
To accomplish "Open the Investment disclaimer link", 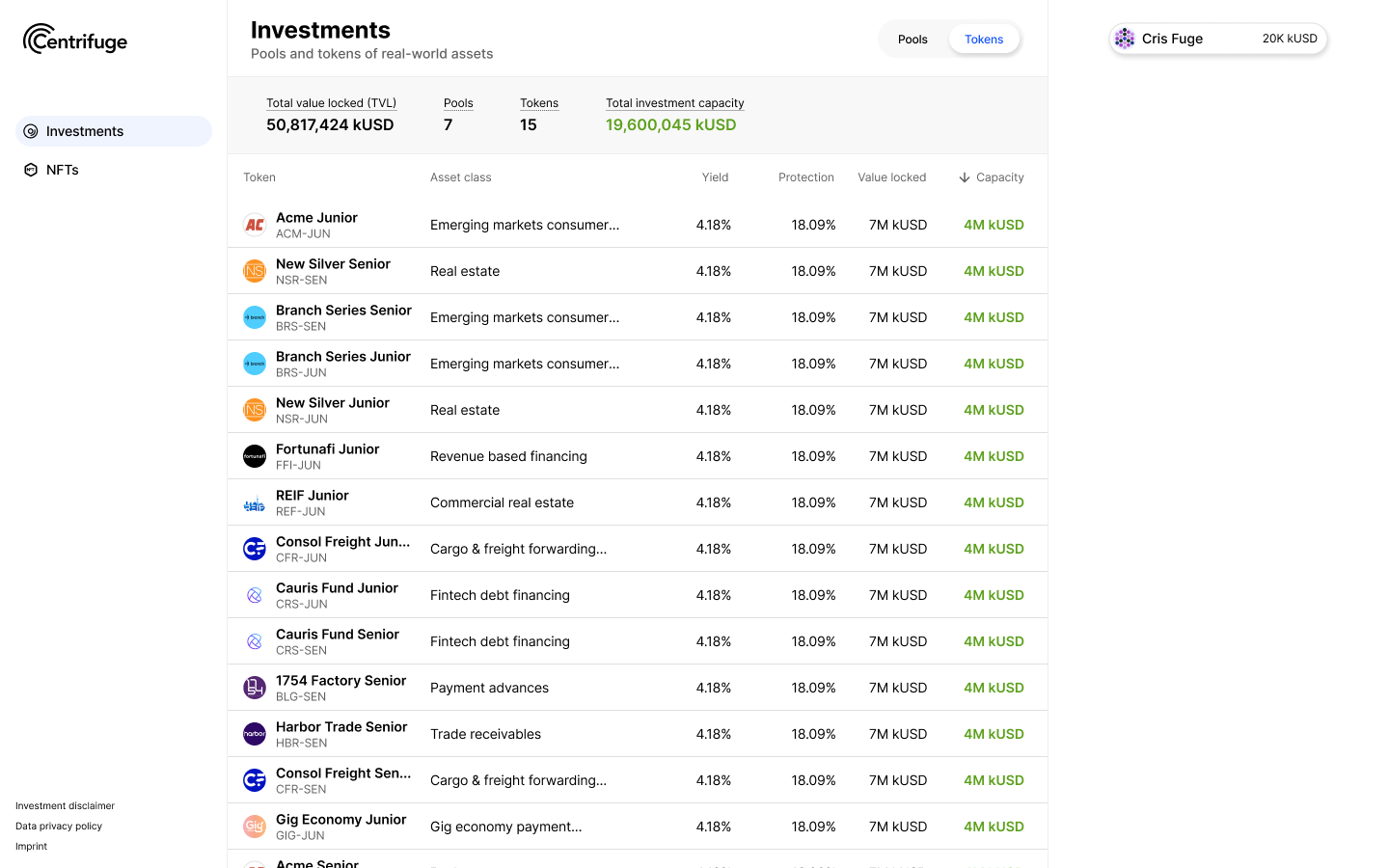I will [65, 806].
